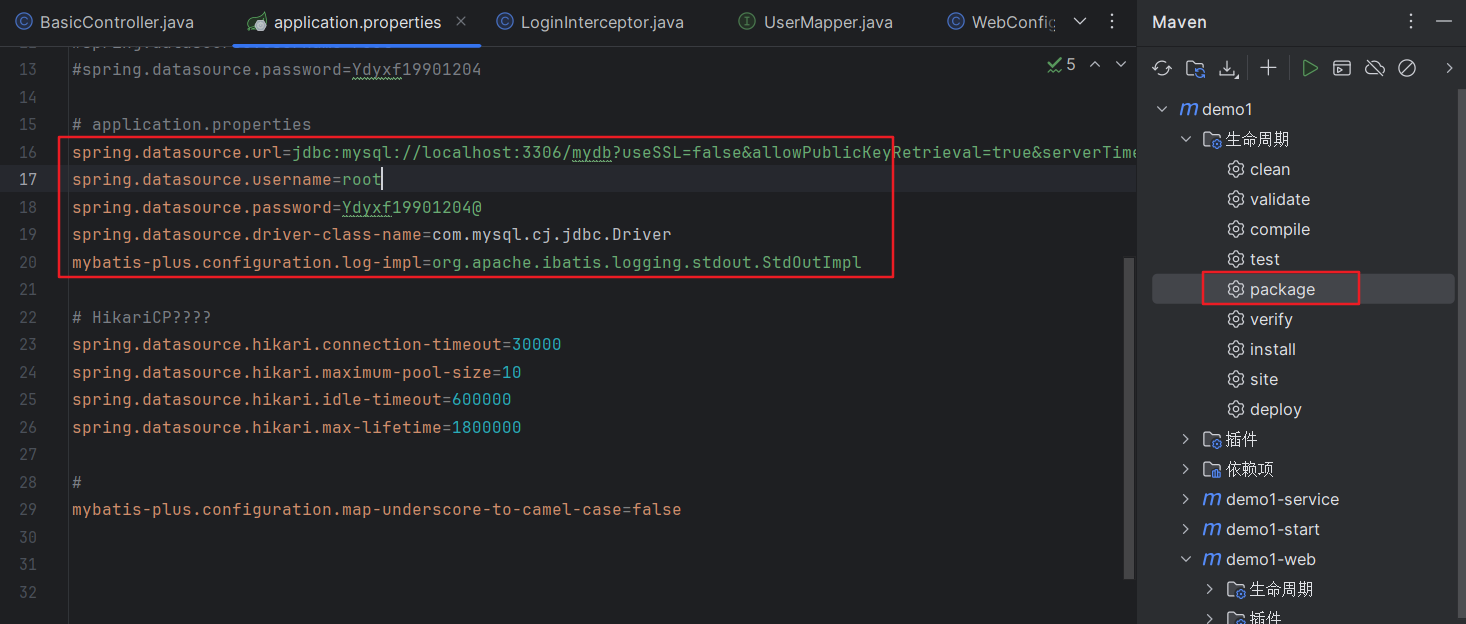Run the clean lifecycle goal

coord(1270,169)
